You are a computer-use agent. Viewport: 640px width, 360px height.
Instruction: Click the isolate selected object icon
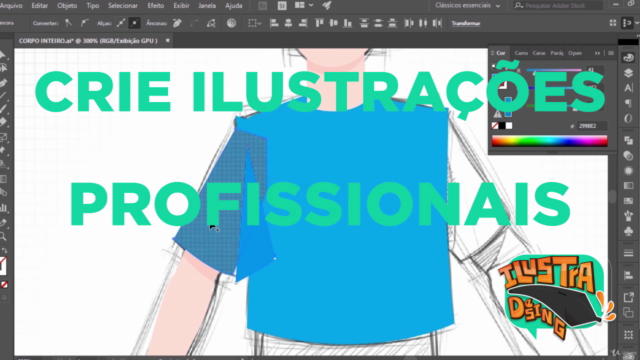coord(231,23)
